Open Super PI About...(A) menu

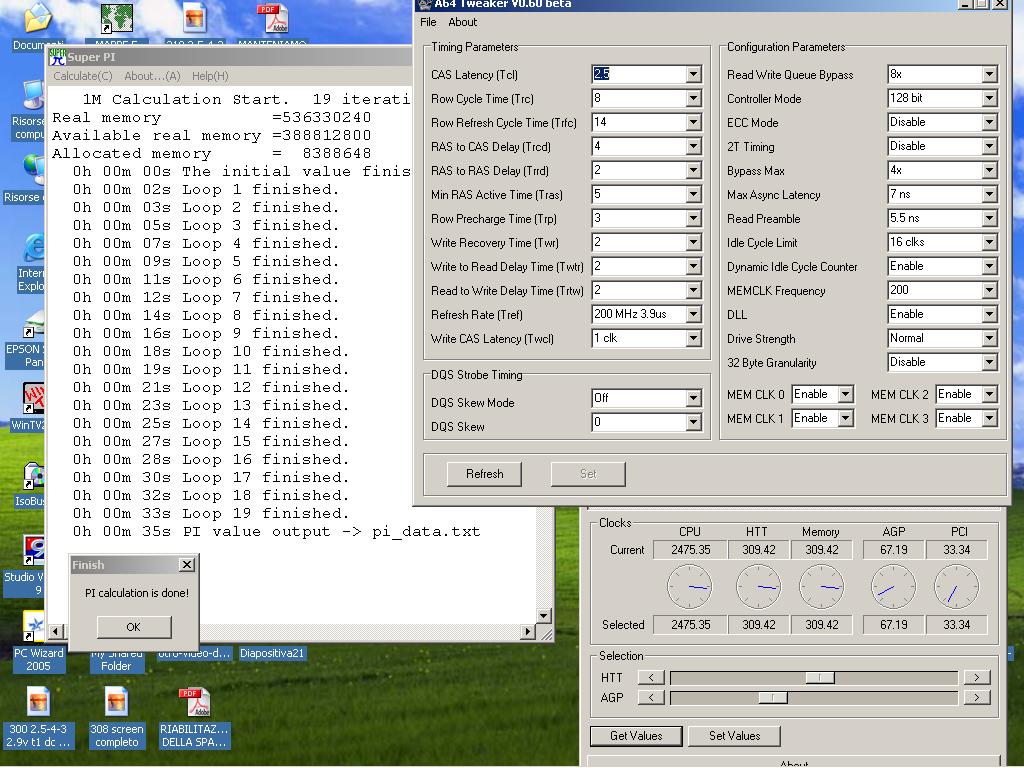(152, 76)
